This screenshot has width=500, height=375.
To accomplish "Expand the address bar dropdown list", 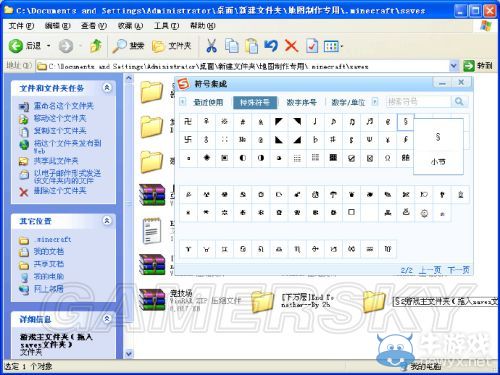I will coord(453,66).
